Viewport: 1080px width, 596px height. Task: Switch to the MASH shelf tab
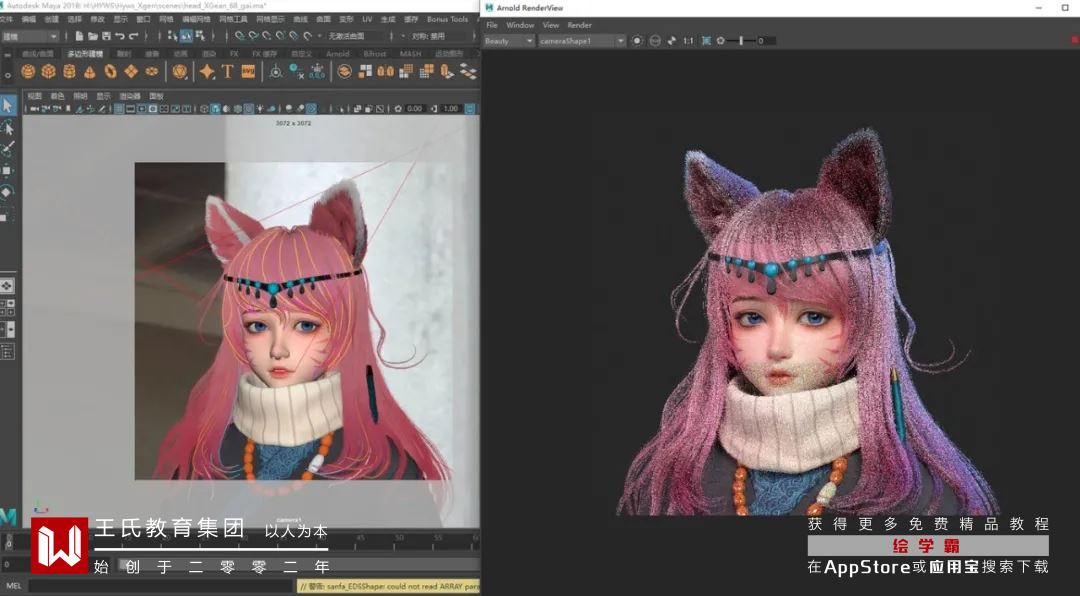pyautogui.click(x=411, y=54)
